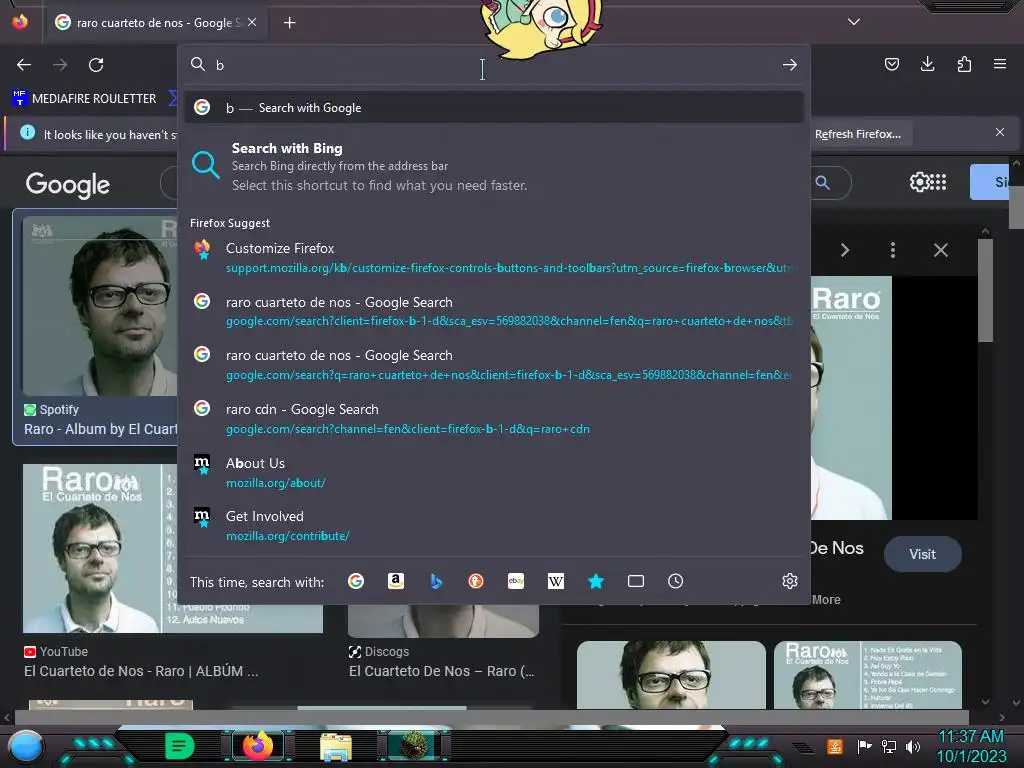Dismiss the notification bar with X

1000,133
